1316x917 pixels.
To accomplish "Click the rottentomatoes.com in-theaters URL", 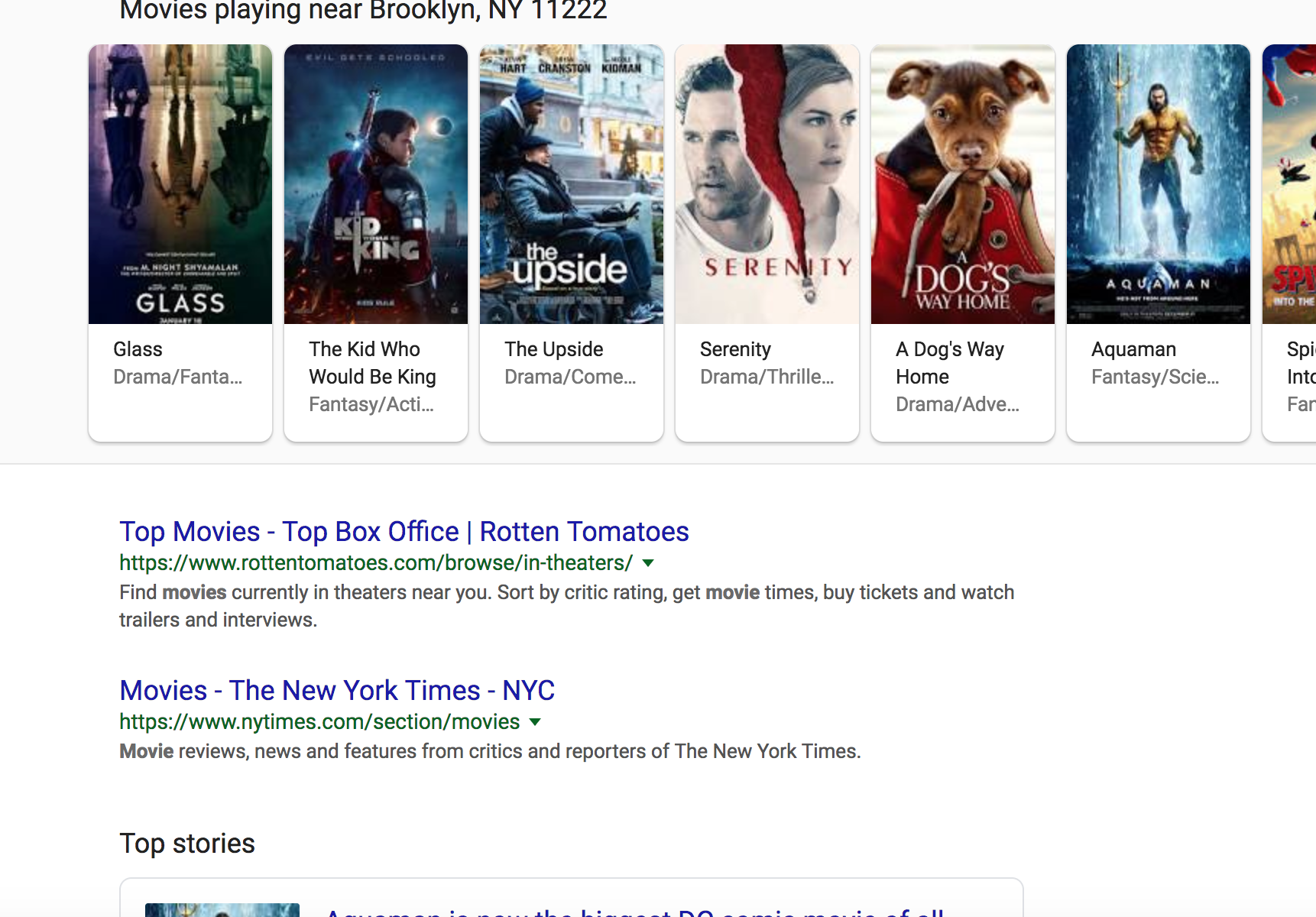I will (x=376, y=562).
